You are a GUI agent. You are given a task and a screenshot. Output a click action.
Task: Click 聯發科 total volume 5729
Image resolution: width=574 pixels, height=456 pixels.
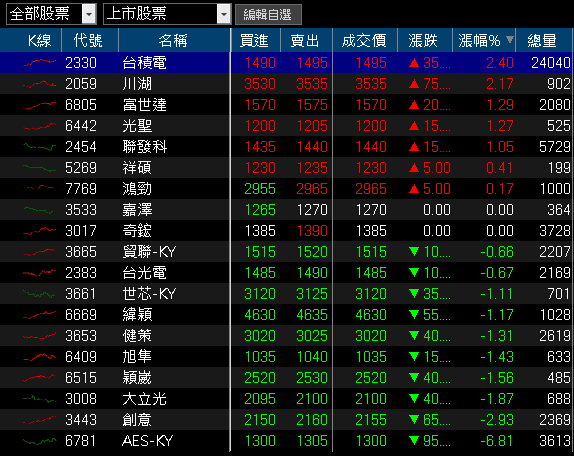tap(555, 147)
